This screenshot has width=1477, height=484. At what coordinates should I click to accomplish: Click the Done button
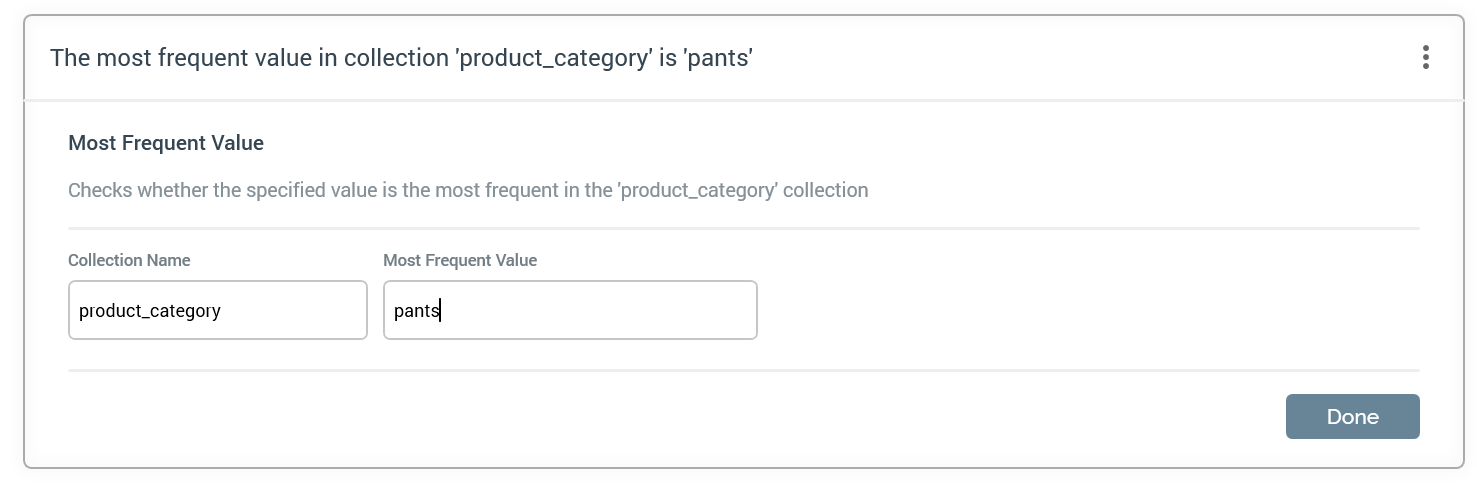tap(1352, 417)
